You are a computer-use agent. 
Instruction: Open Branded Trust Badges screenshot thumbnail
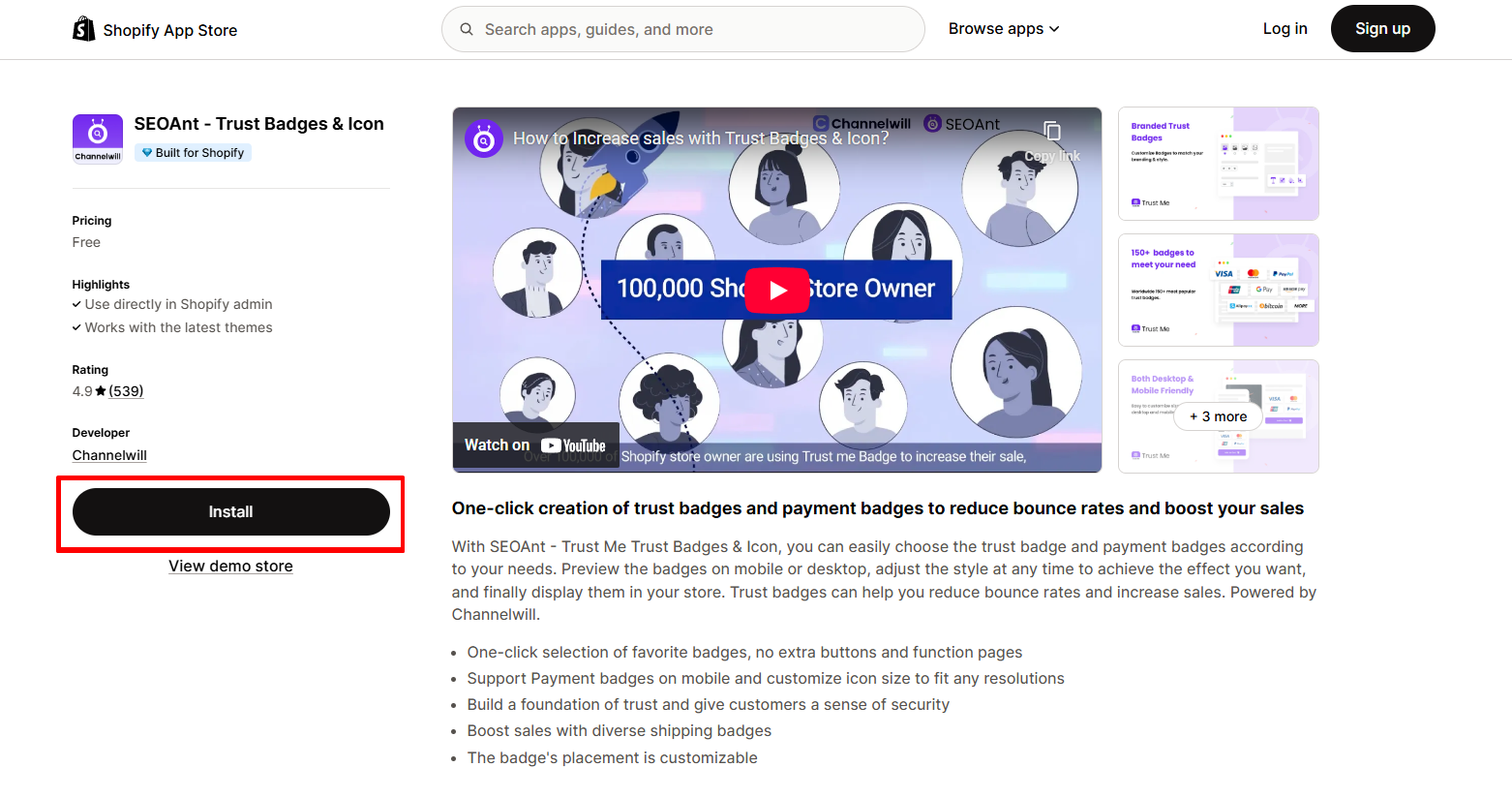tap(1218, 164)
